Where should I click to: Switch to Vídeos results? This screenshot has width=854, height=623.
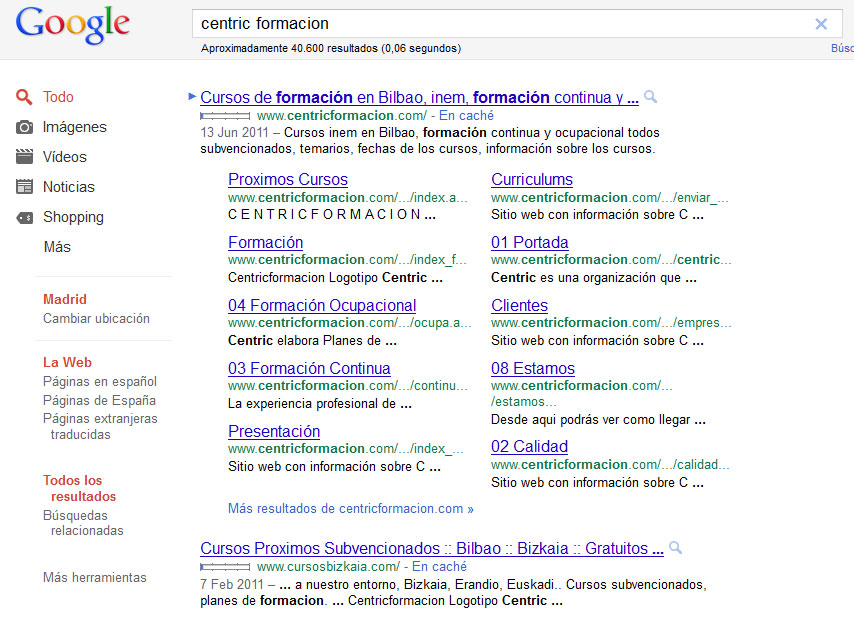pos(65,157)
